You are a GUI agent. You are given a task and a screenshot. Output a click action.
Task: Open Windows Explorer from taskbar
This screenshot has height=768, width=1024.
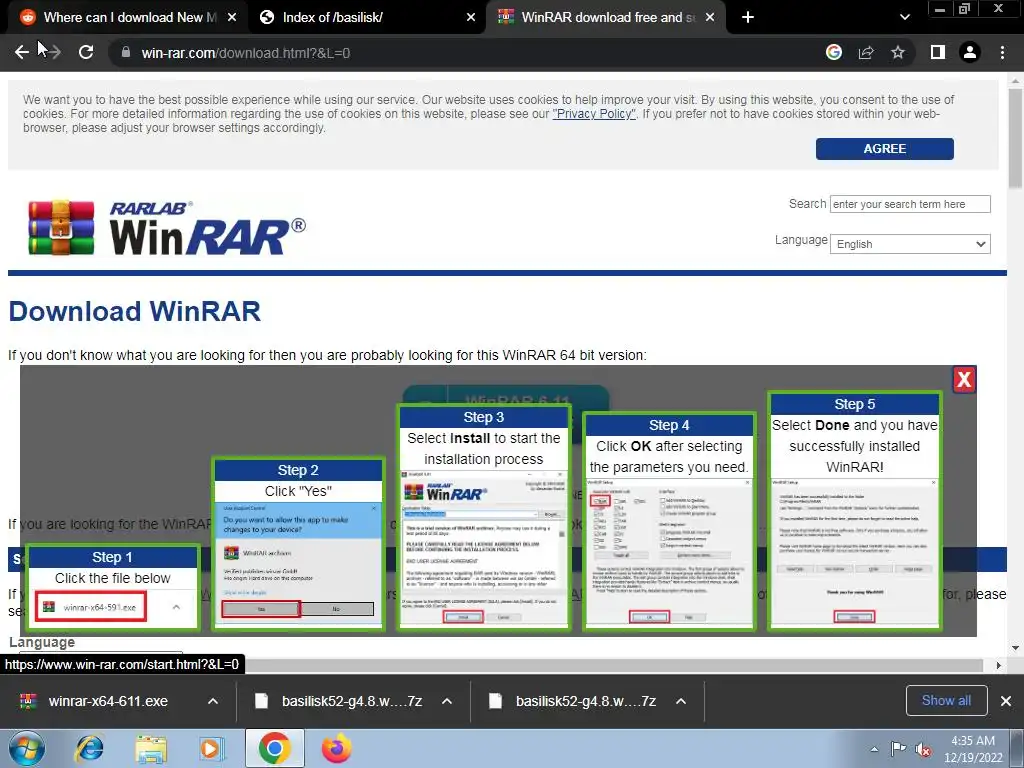pos(151,749)
